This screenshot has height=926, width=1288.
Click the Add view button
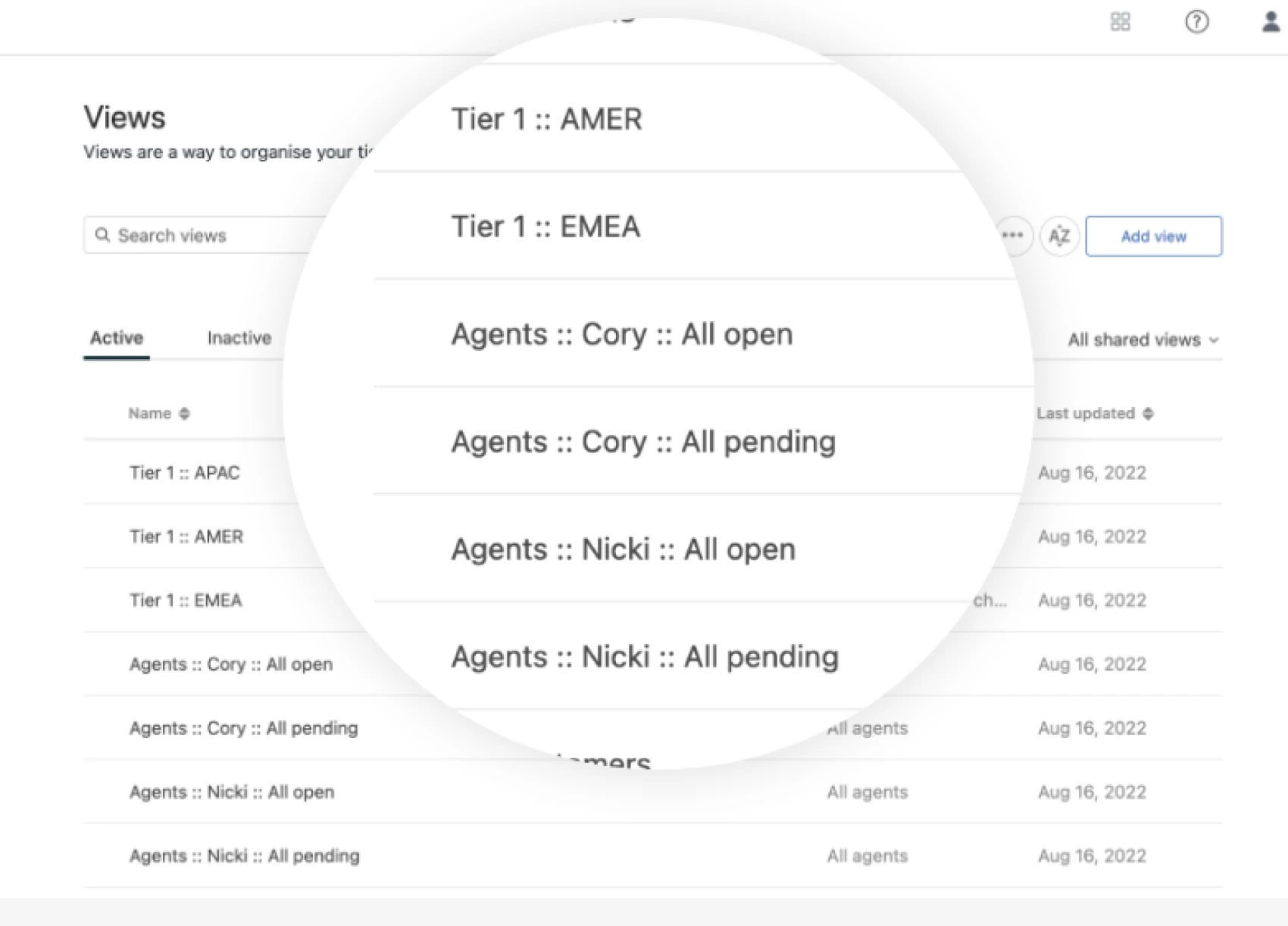click(x=1153, y=236)
